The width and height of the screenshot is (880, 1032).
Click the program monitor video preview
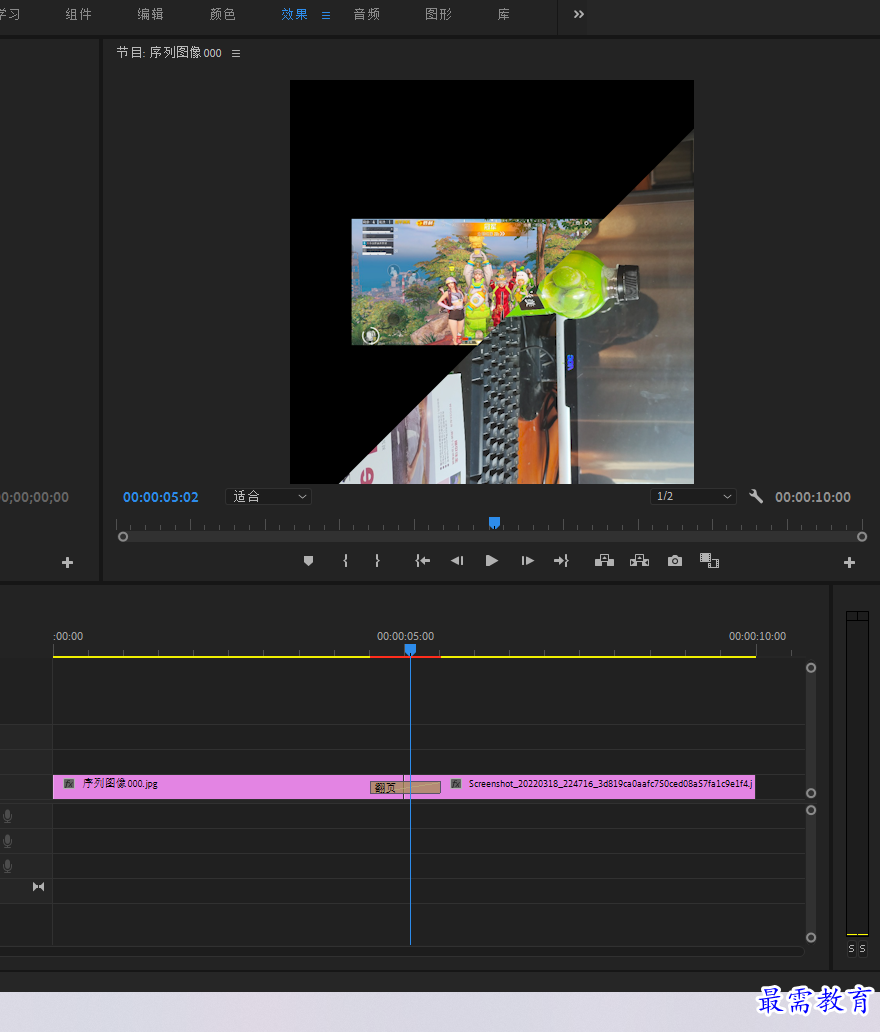tap(492, 282)
